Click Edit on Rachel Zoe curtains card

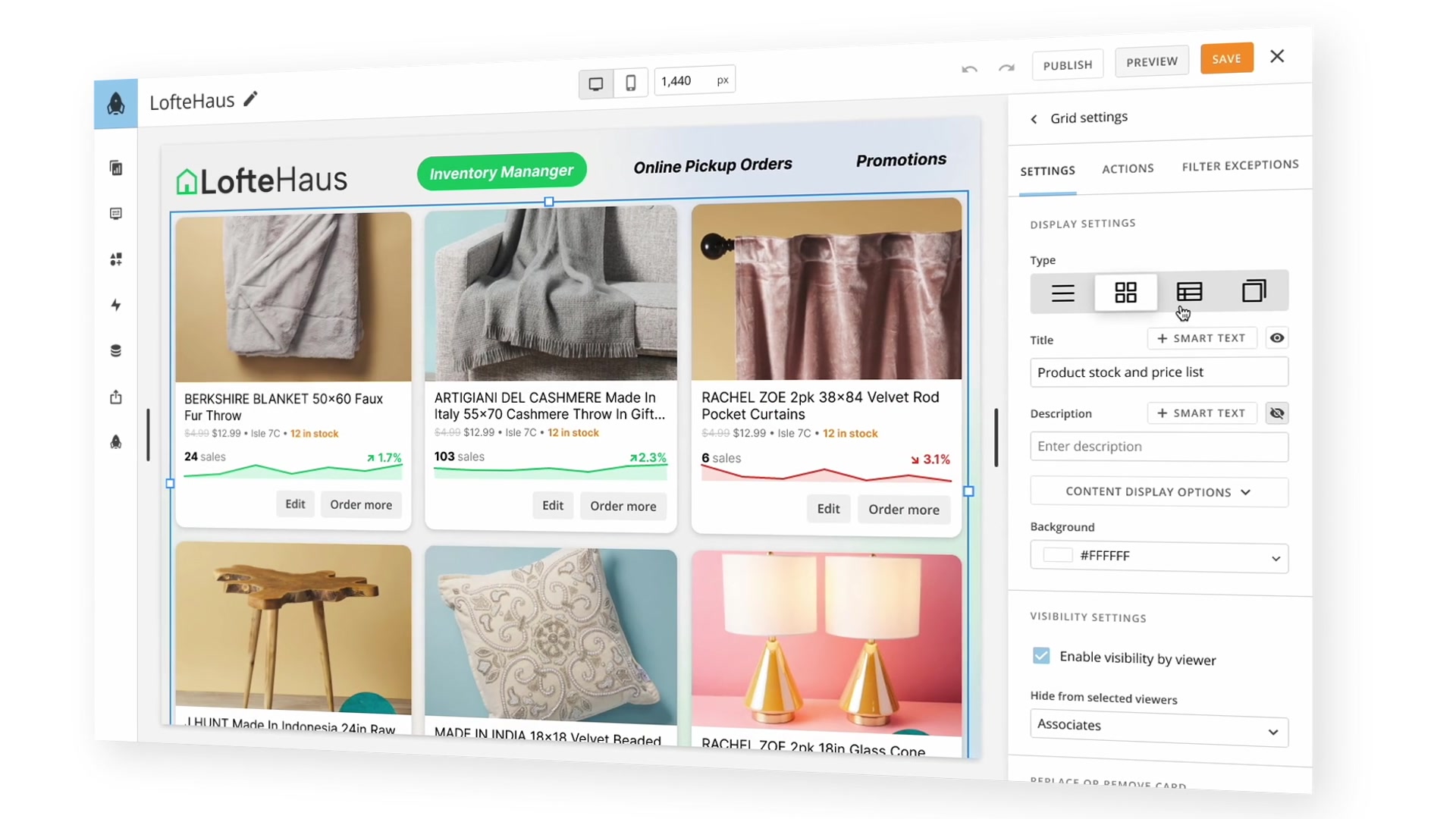click(x=828, y=509)
